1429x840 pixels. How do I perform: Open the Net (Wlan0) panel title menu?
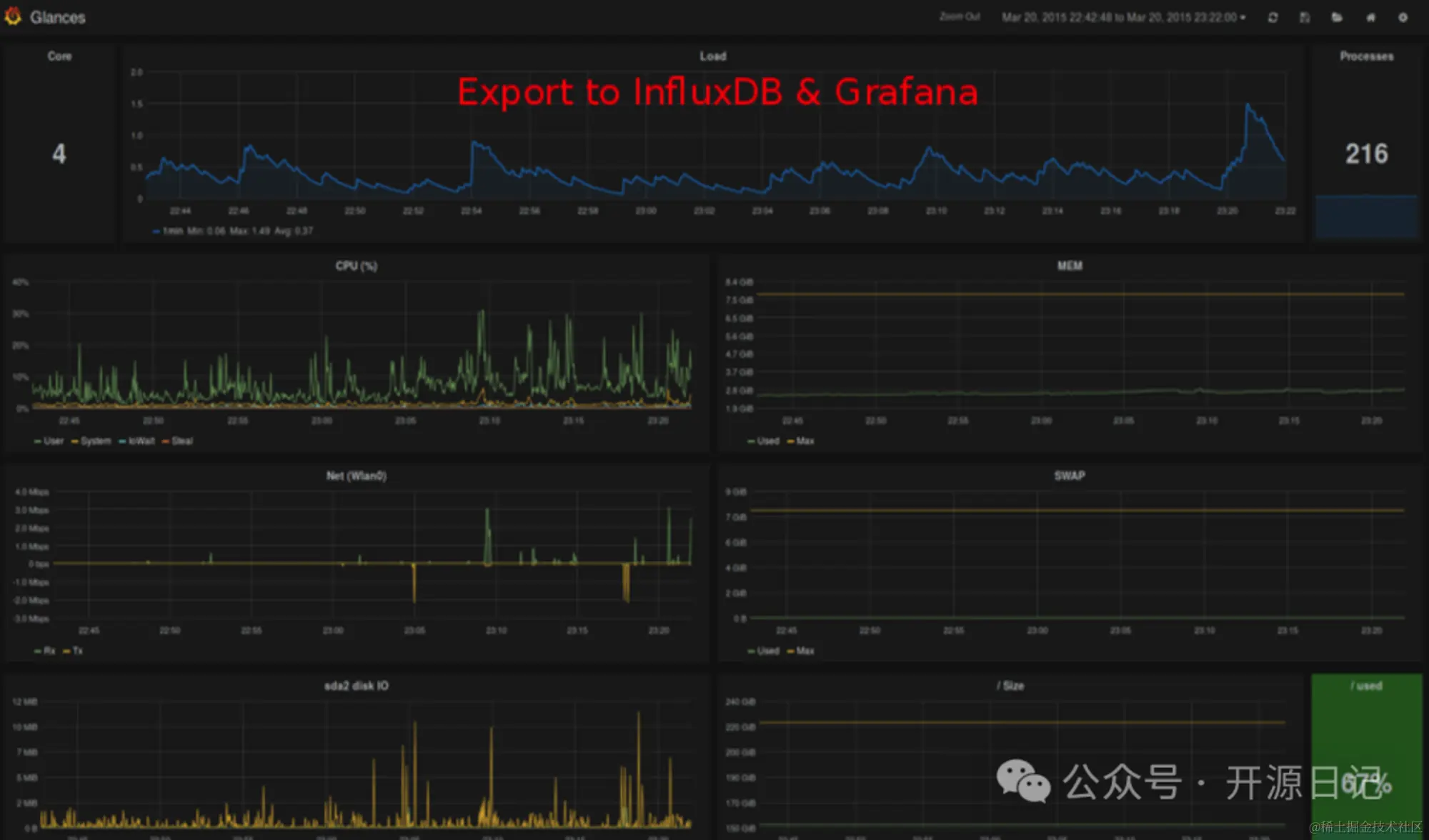(x=356, y=476)
